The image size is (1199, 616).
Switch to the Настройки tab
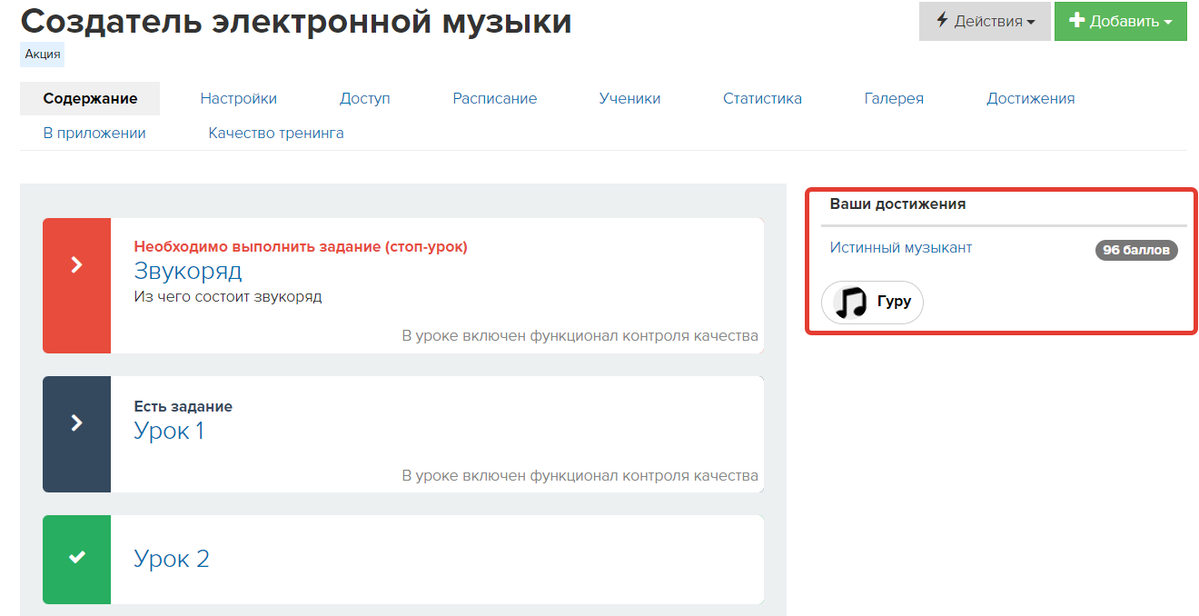point(238,98)
